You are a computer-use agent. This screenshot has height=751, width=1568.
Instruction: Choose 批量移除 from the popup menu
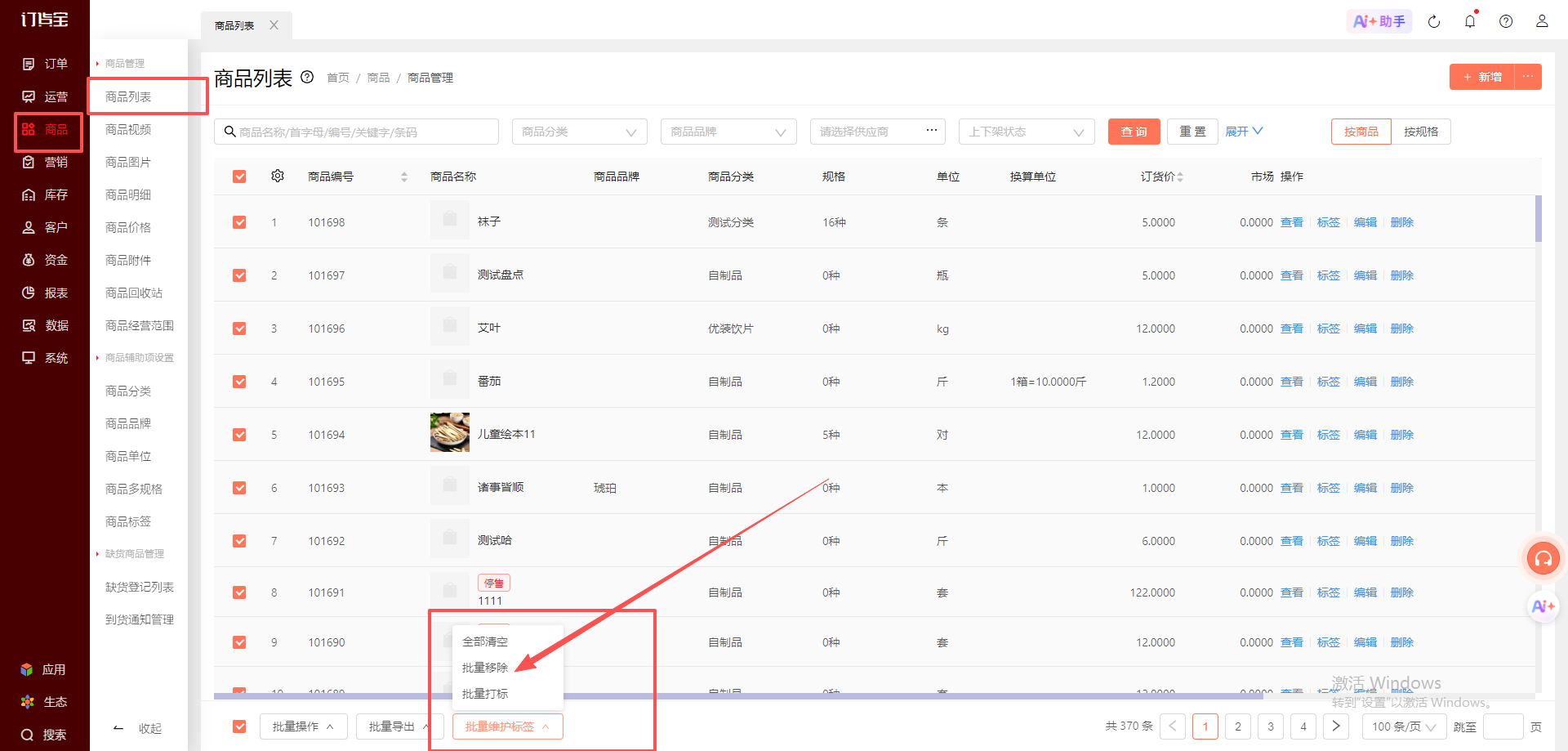click(x=485, y=668)
